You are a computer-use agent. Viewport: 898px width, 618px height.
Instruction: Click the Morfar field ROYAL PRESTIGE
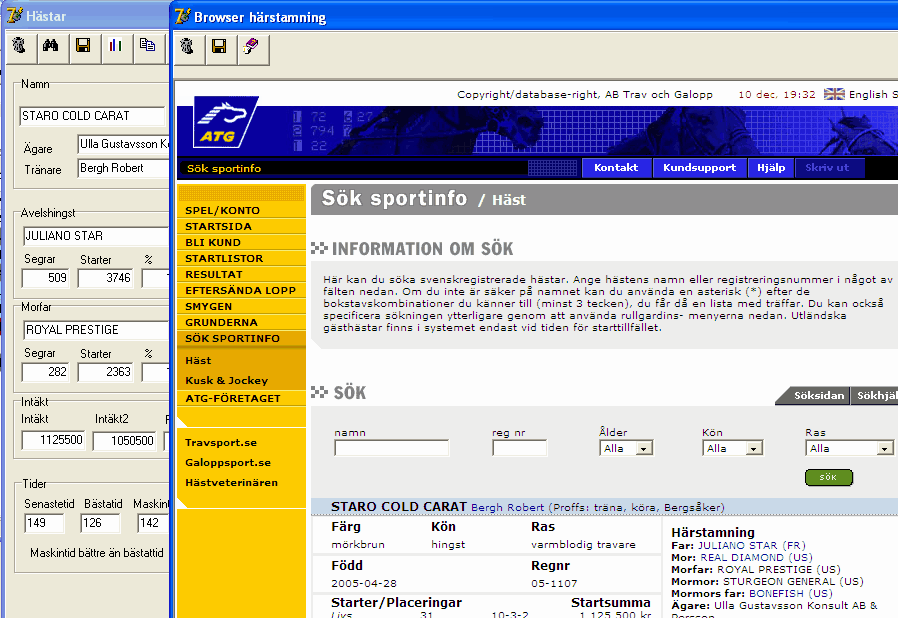[96, 330]
